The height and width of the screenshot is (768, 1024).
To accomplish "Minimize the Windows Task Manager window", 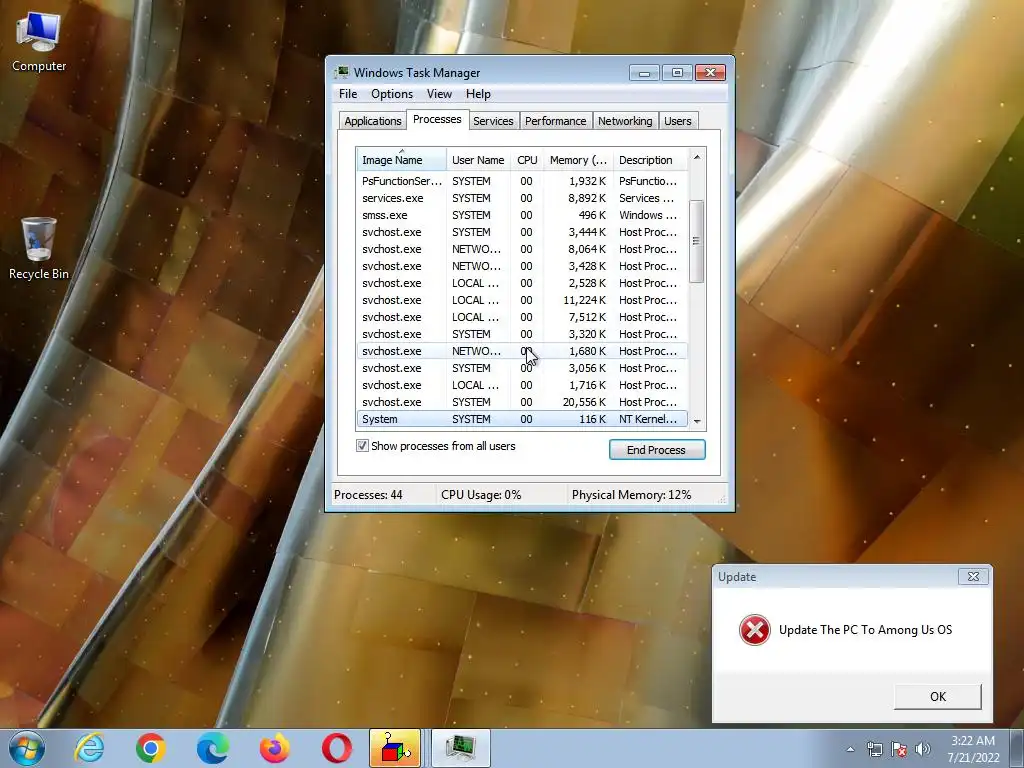I will (645, 72).
